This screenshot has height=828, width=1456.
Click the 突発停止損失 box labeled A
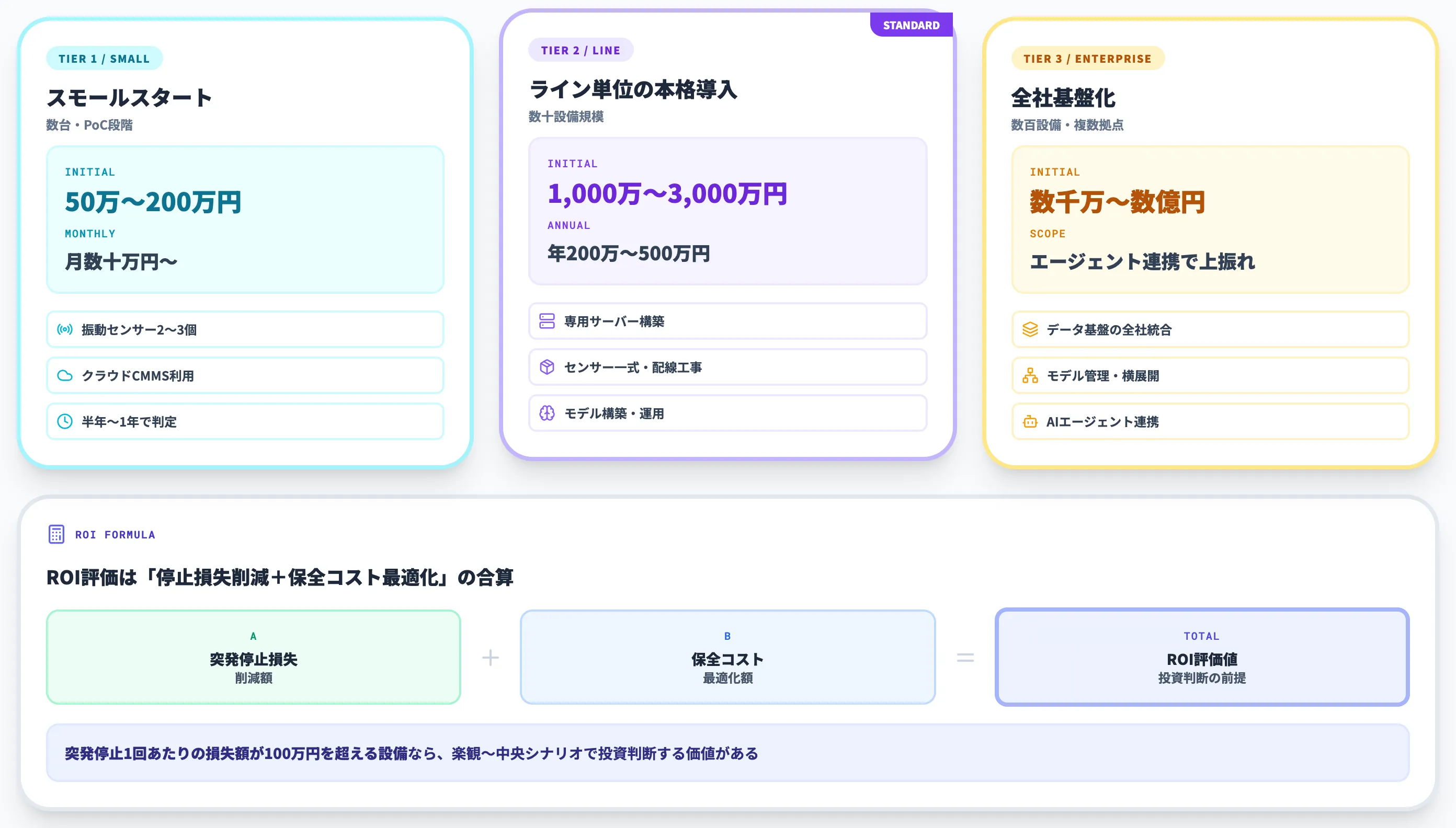pyautogui.click(x=254, y=657)
